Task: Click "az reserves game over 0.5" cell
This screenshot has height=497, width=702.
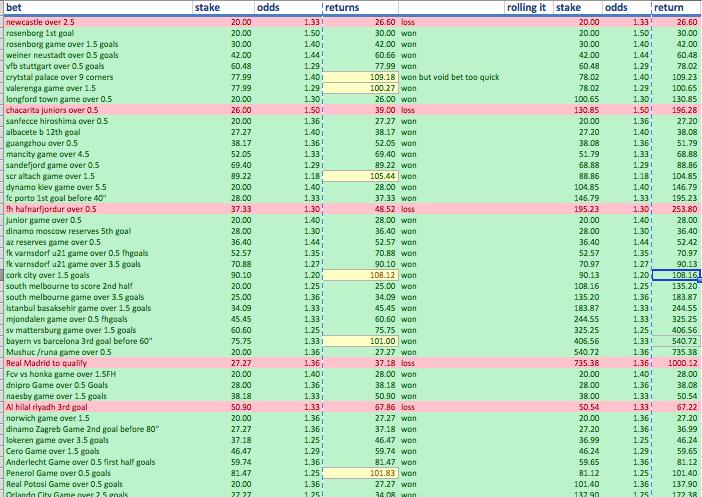Action: (98, 242)
